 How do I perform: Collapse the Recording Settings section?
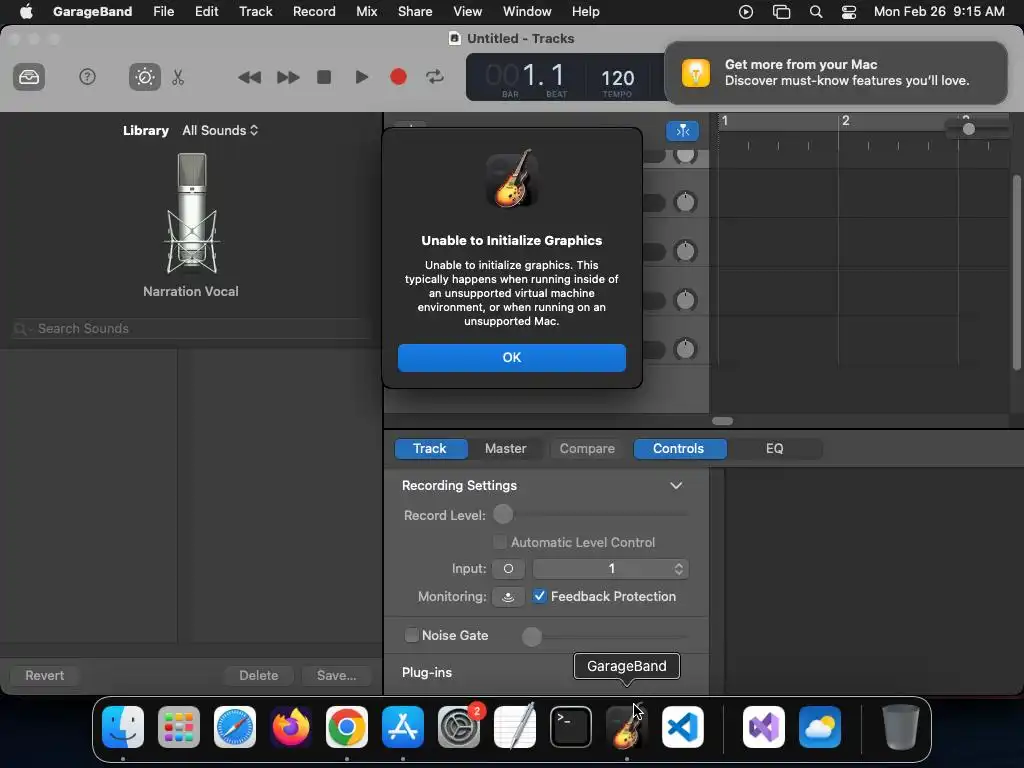point(676,485)
